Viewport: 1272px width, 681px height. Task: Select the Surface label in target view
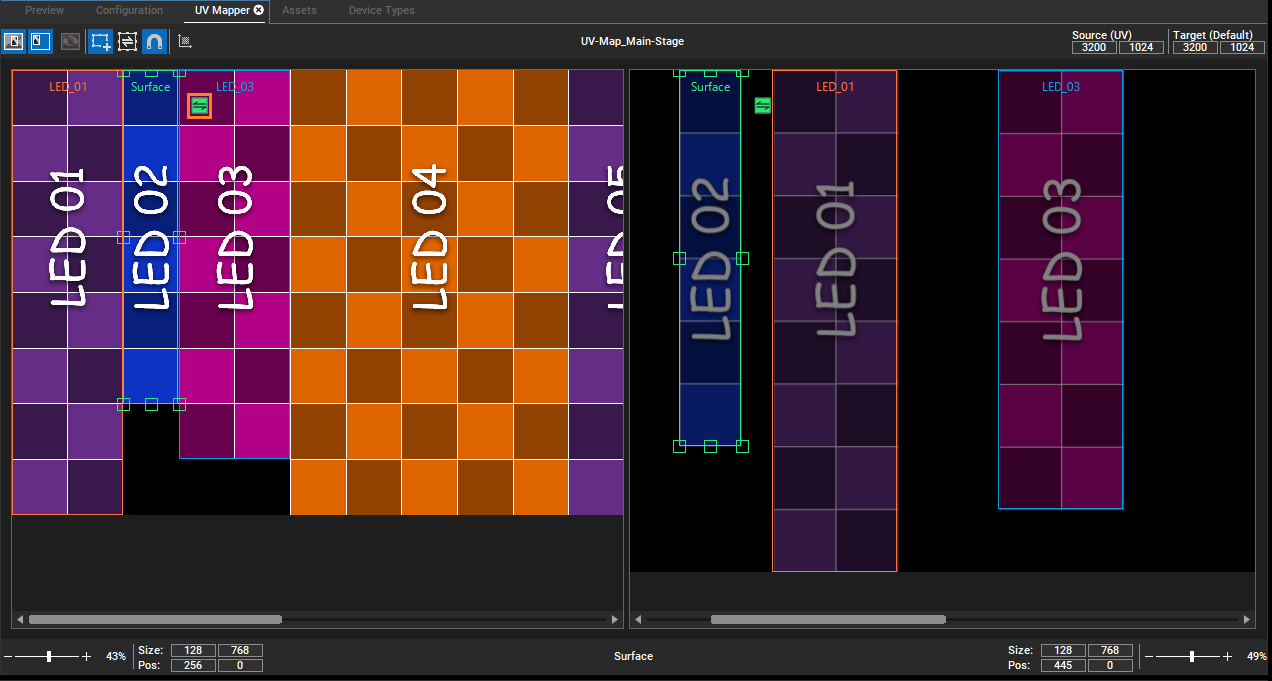click(x=710, y=87)
